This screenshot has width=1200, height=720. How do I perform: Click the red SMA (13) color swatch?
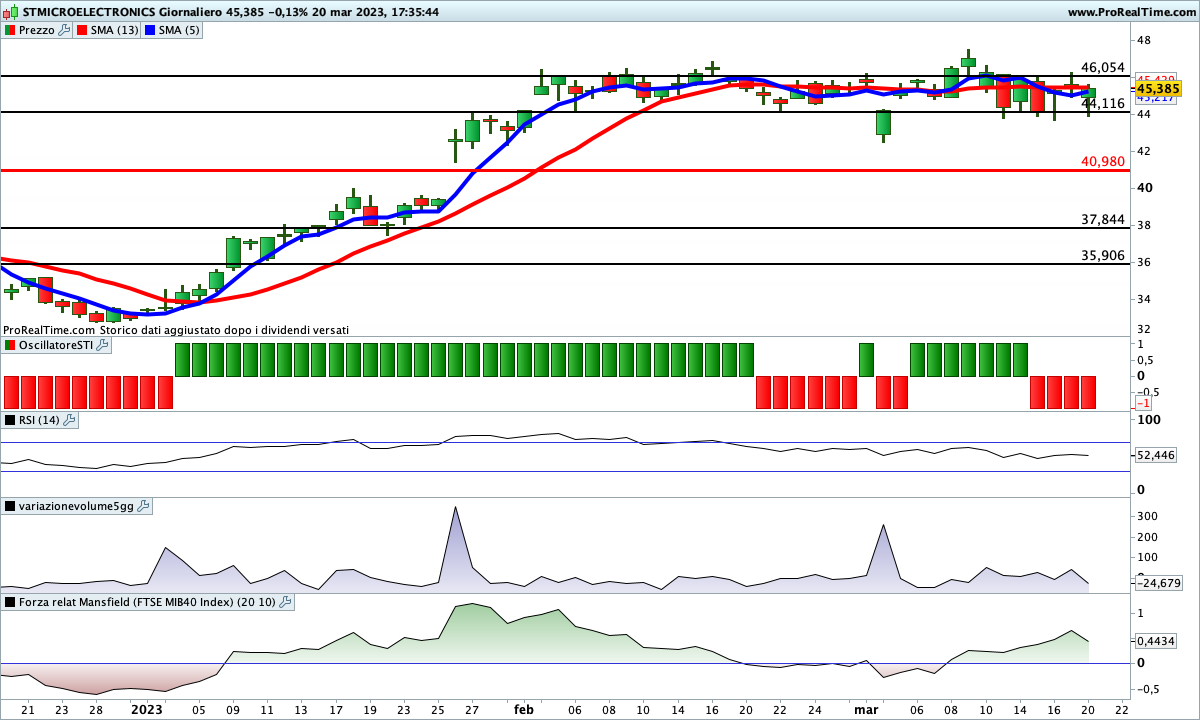click(83, 30)
